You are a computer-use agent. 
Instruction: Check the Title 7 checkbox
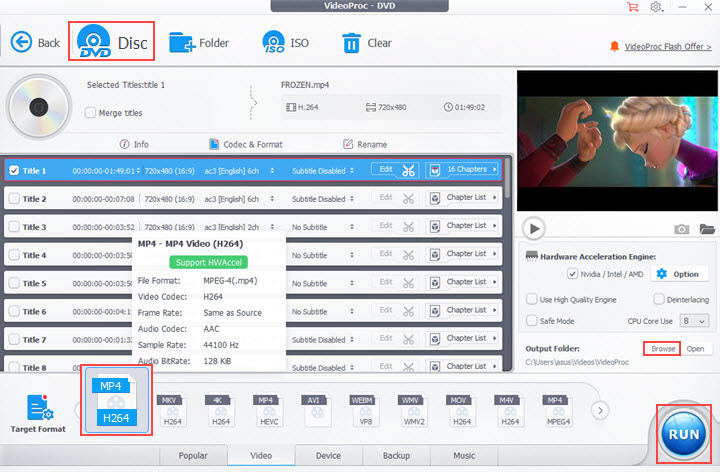(14, 339)
